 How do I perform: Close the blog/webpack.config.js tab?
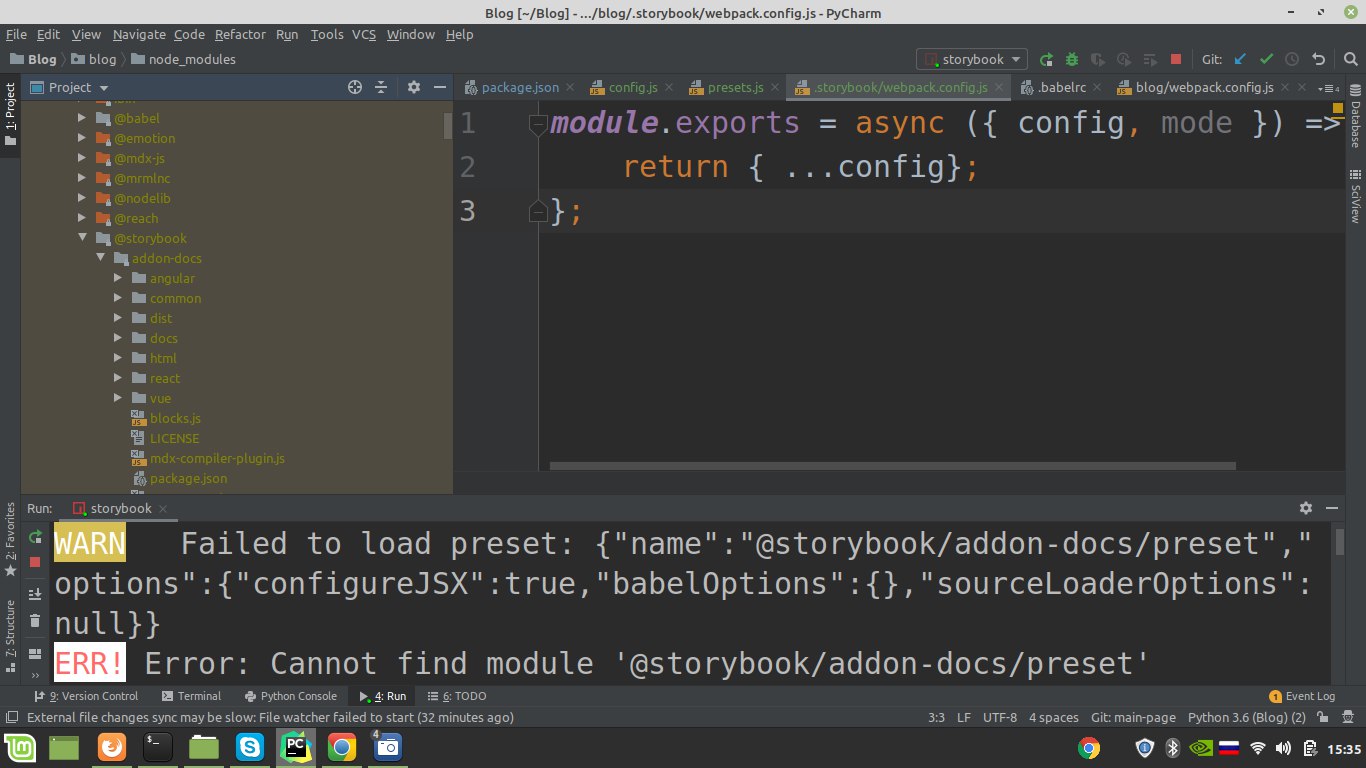[x=1284, y=88]
